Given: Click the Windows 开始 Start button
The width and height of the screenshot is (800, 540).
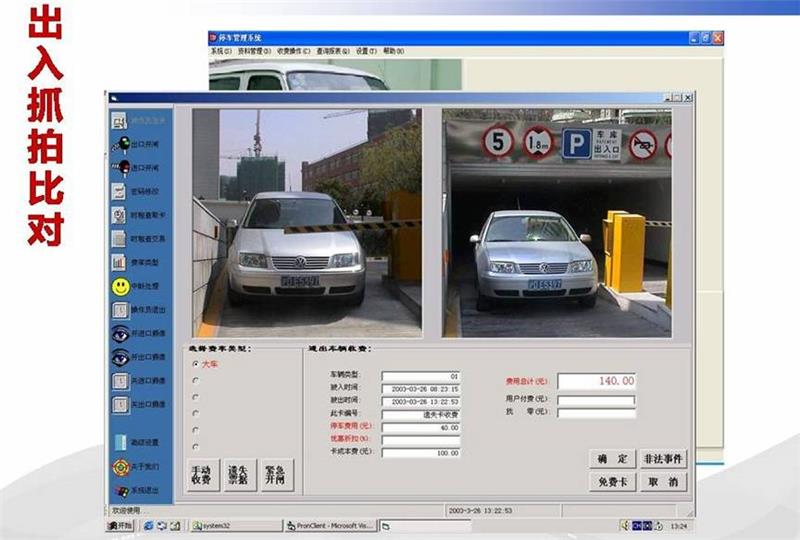Looking at the screenshot, I should coord(120,525).
